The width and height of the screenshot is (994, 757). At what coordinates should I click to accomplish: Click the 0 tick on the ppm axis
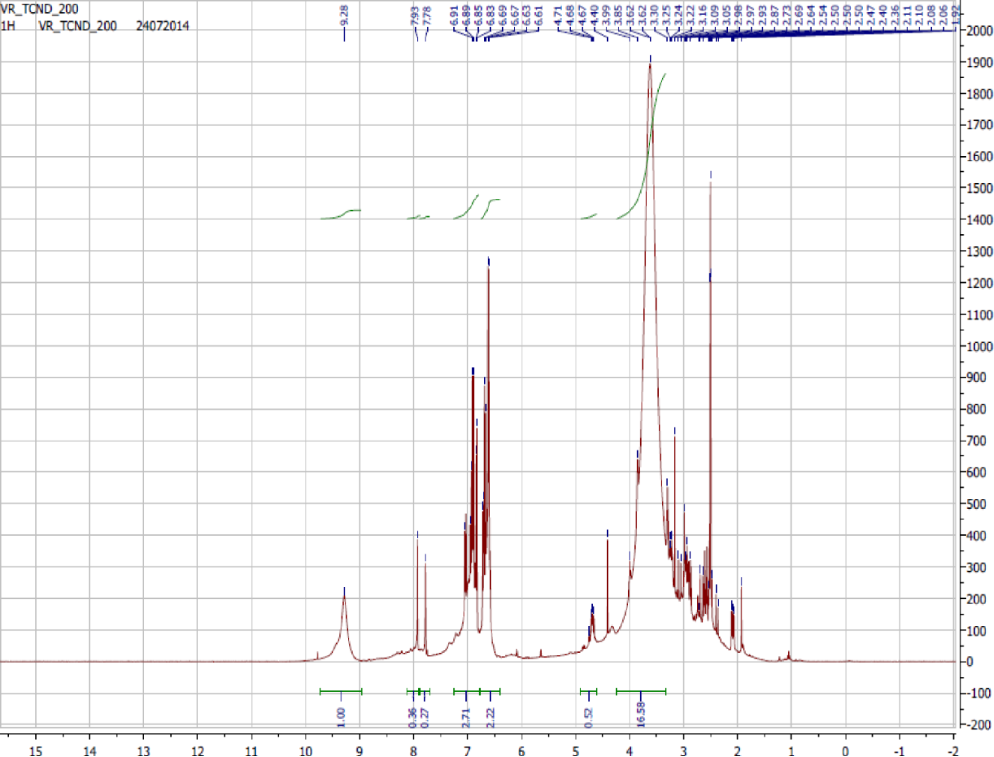click(x=845, y=746)
